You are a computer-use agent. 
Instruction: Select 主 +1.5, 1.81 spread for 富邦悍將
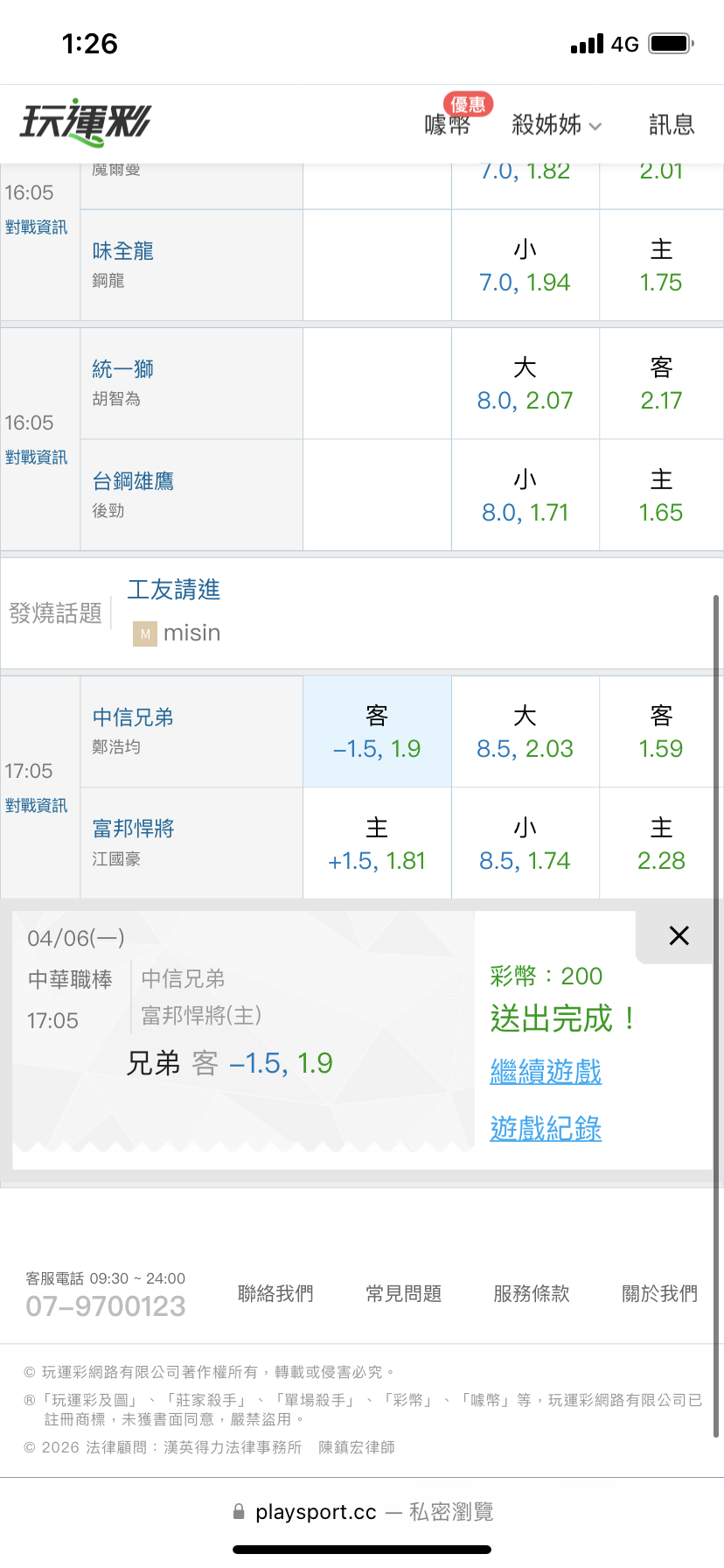tap(377, 844)
